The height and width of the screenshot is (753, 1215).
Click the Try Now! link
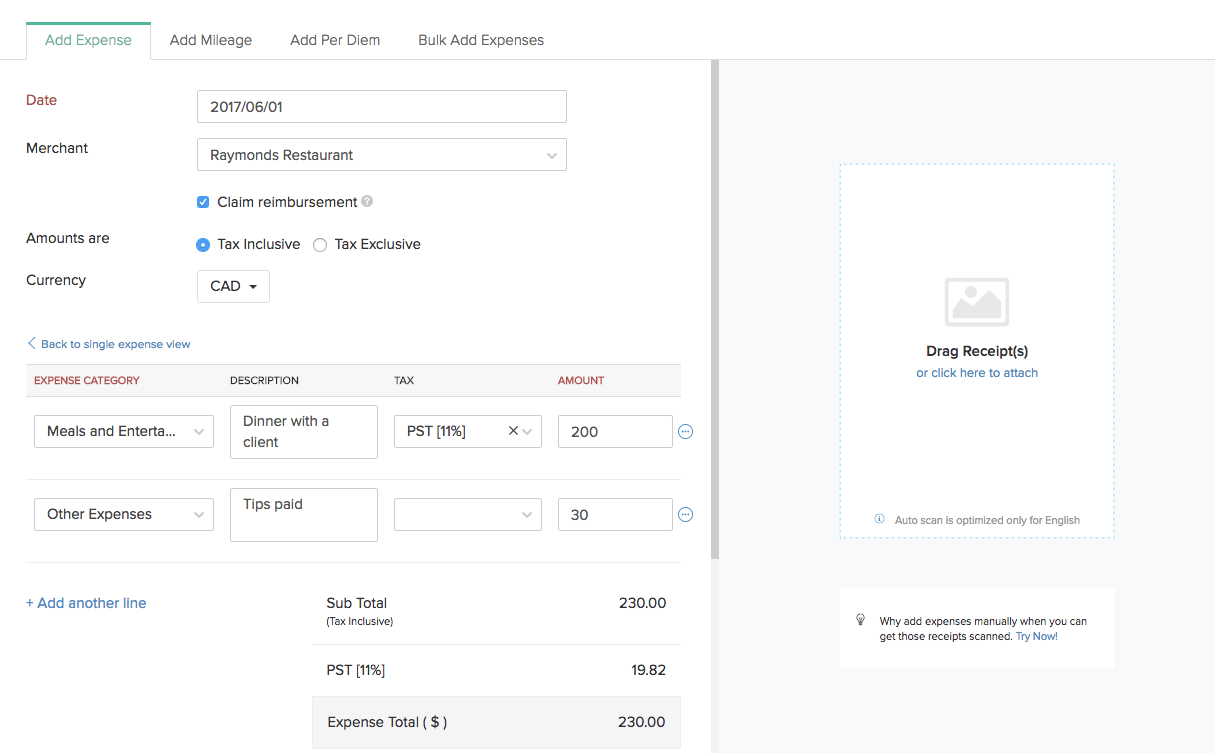pos(1036,635)
